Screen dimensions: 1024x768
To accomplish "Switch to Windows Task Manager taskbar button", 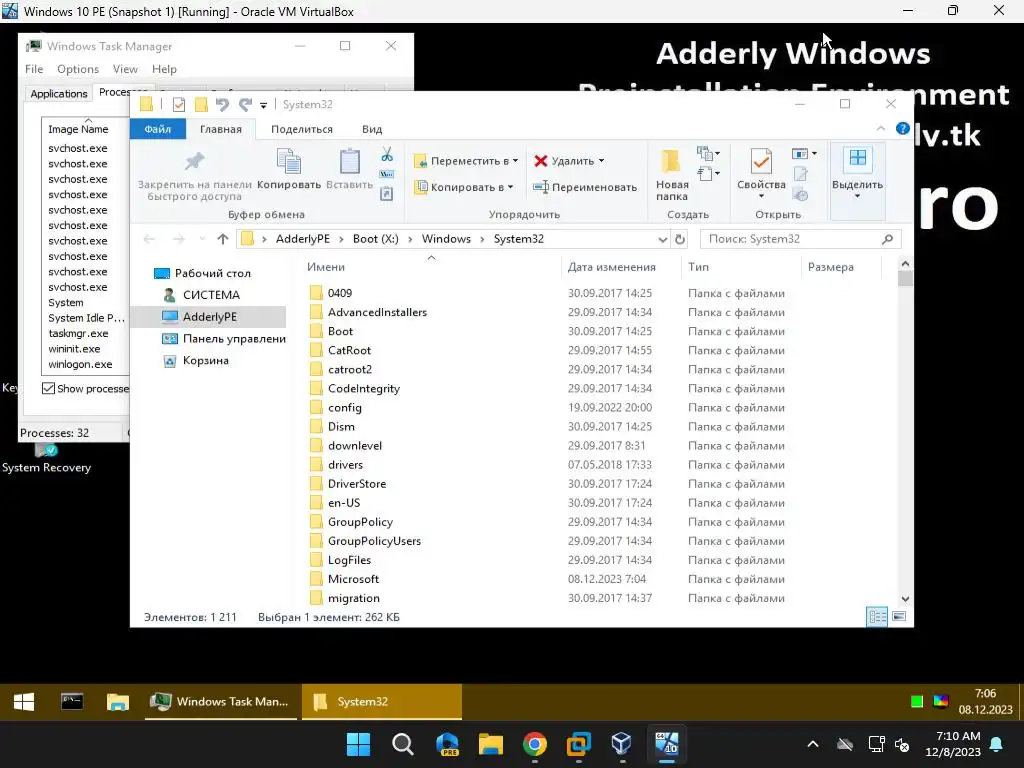I will click(x=223, y=702).
